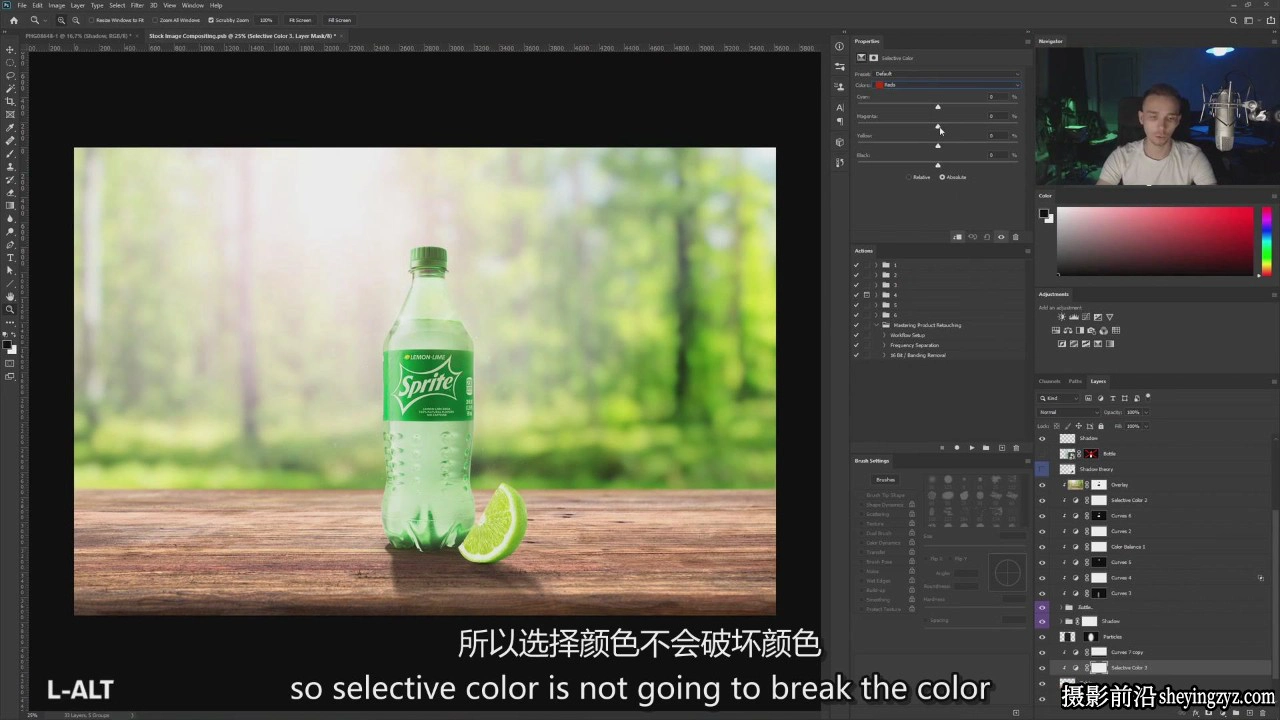Screen dimensions: 1280x720
Task: Click the Home icon in options bar
Action: (x=13, y=20)
